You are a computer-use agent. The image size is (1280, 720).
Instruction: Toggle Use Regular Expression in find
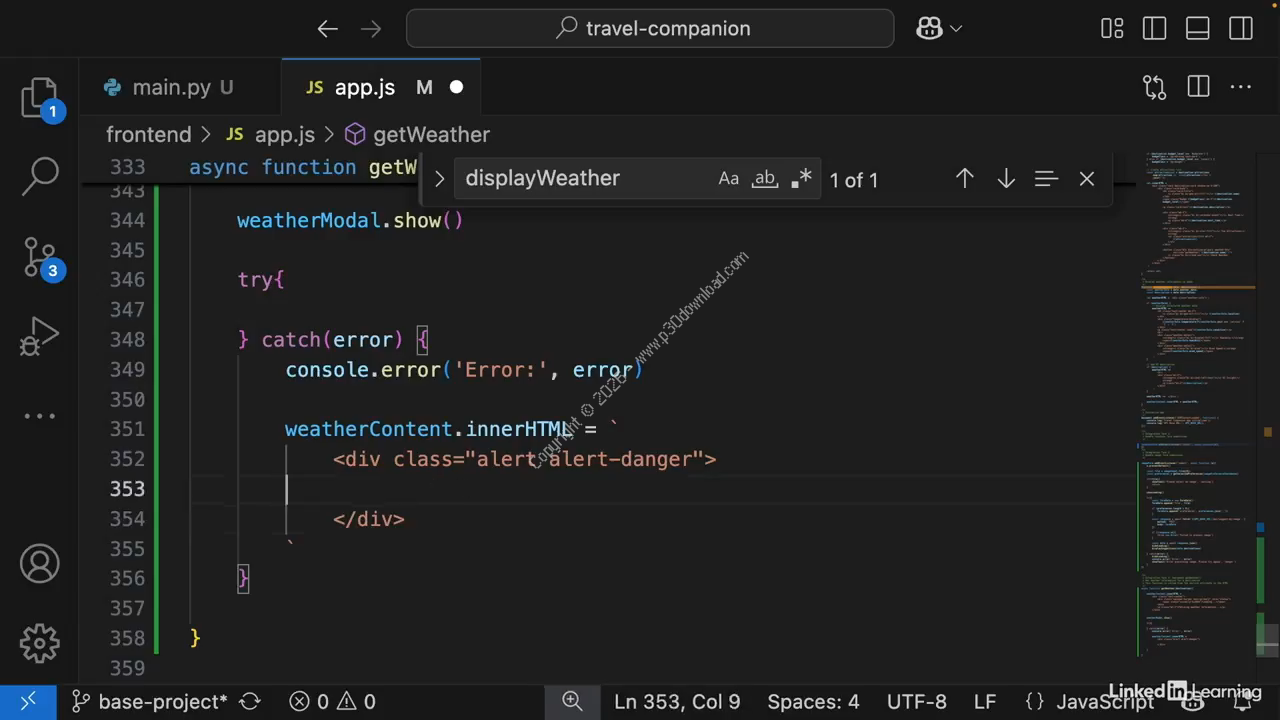(801, 179)
